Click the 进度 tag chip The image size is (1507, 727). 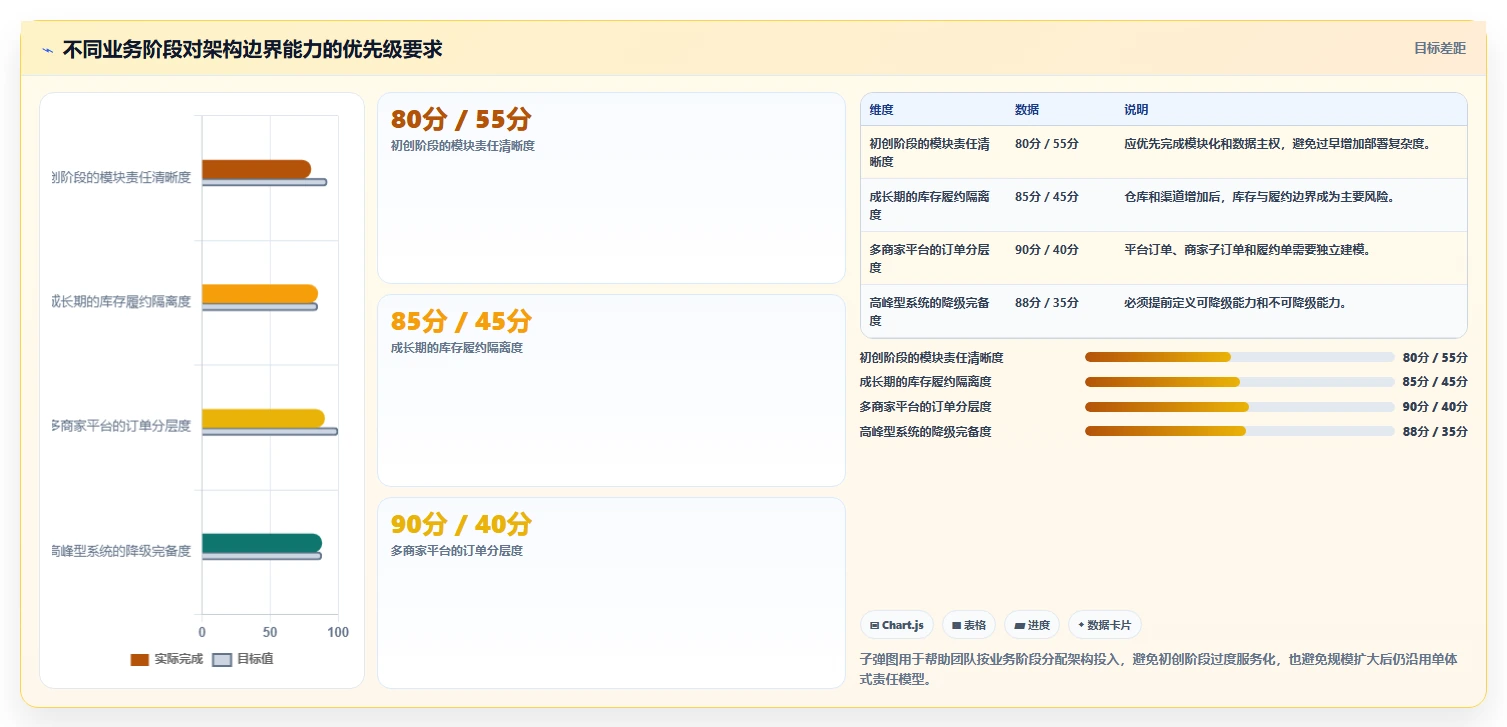[x=1032, y=625]
